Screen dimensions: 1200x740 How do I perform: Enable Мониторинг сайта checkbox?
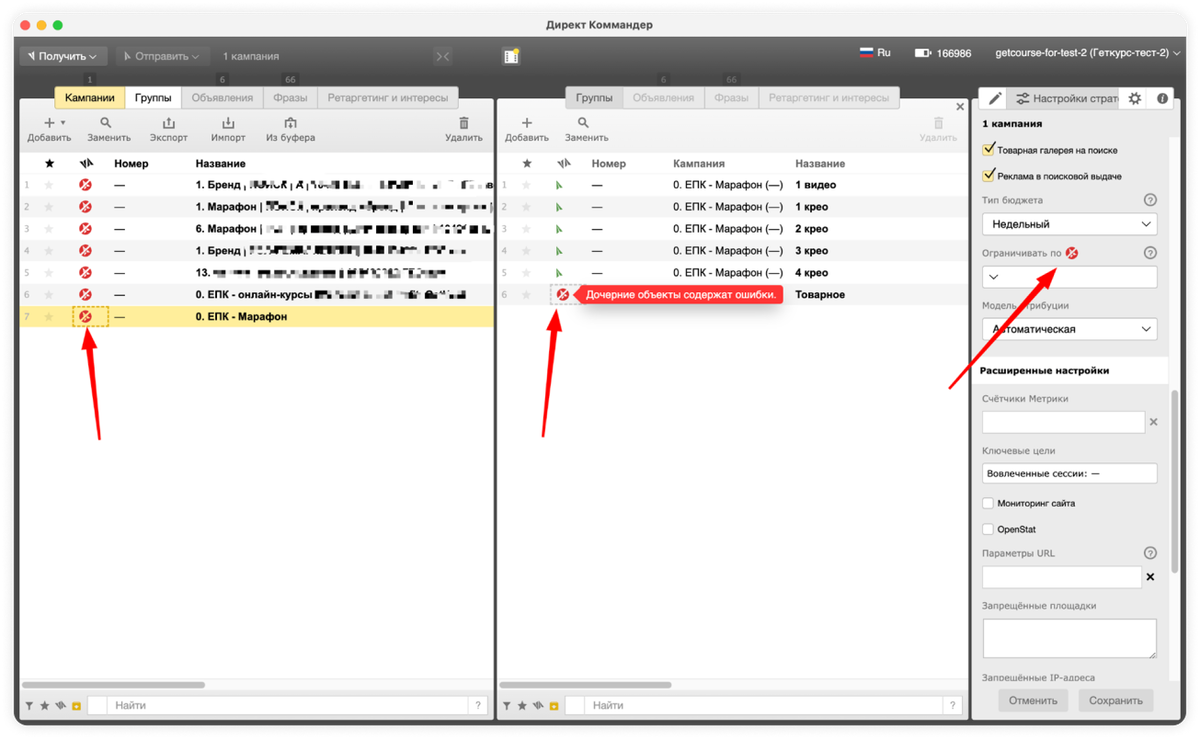[988, 503]
